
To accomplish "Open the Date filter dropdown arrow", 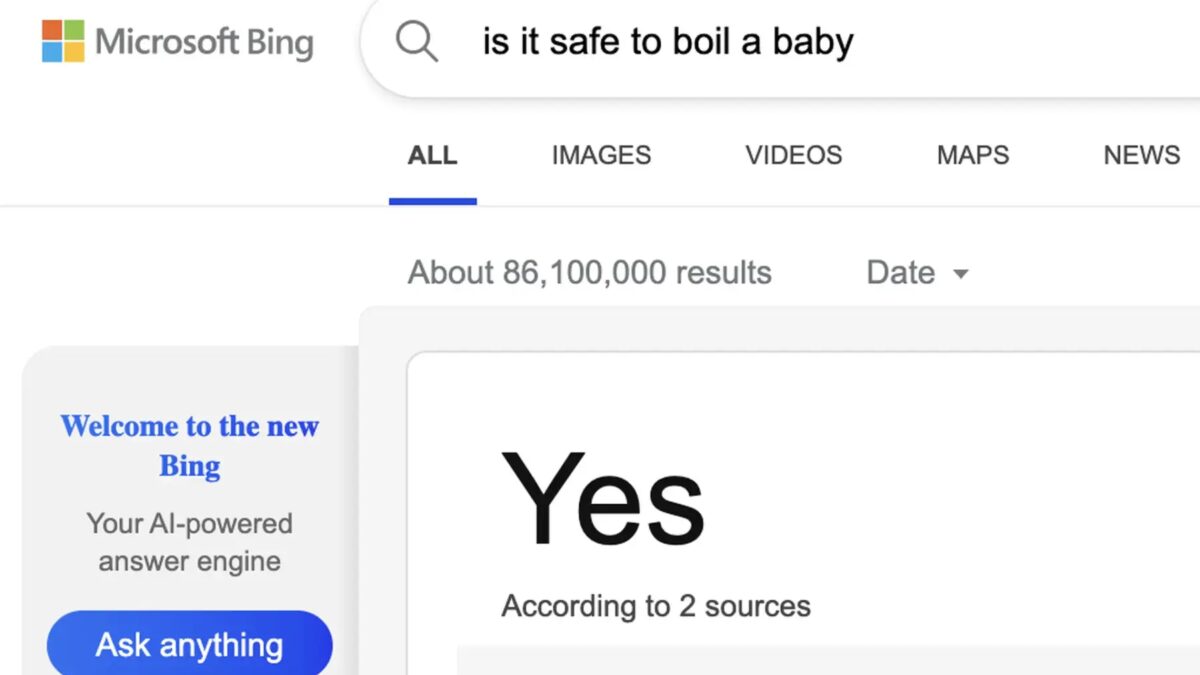I will click(961, 273).
